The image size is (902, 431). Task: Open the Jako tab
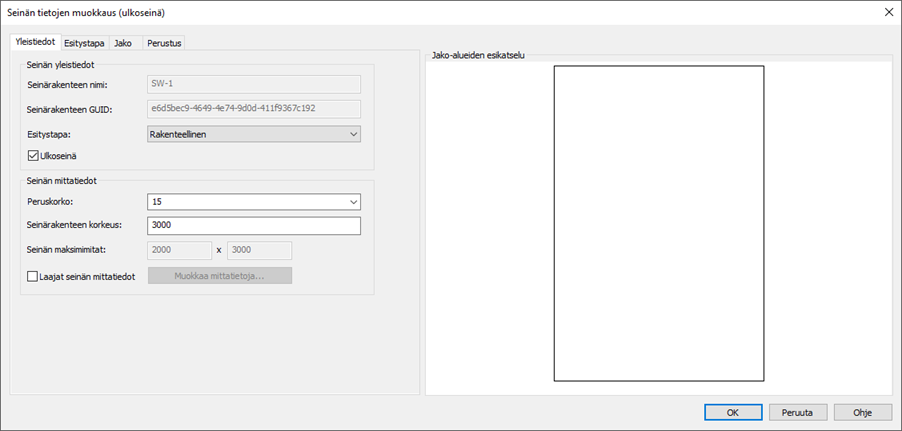(123, 43)
